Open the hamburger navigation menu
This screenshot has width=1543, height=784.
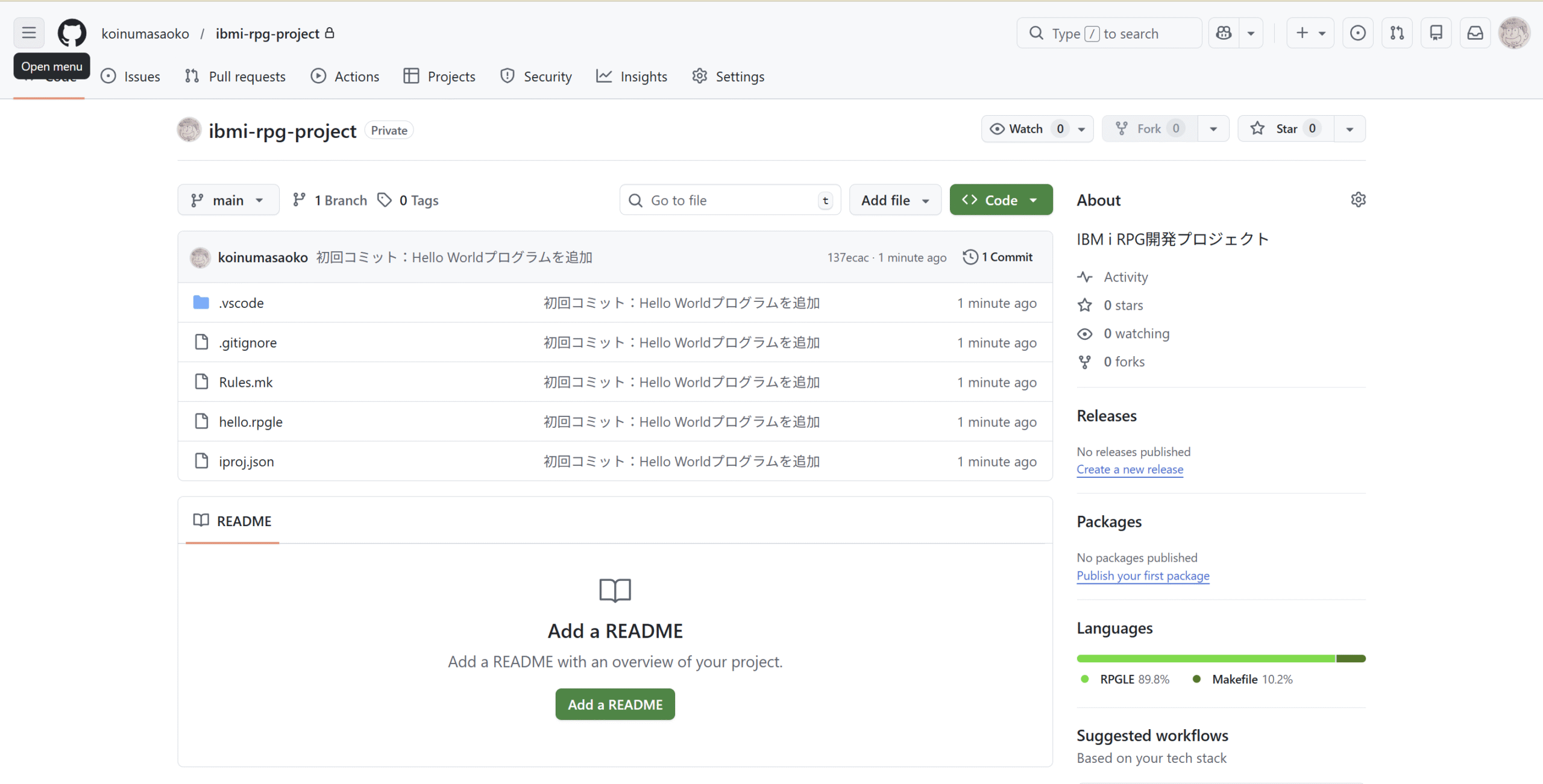pos(29,33)
